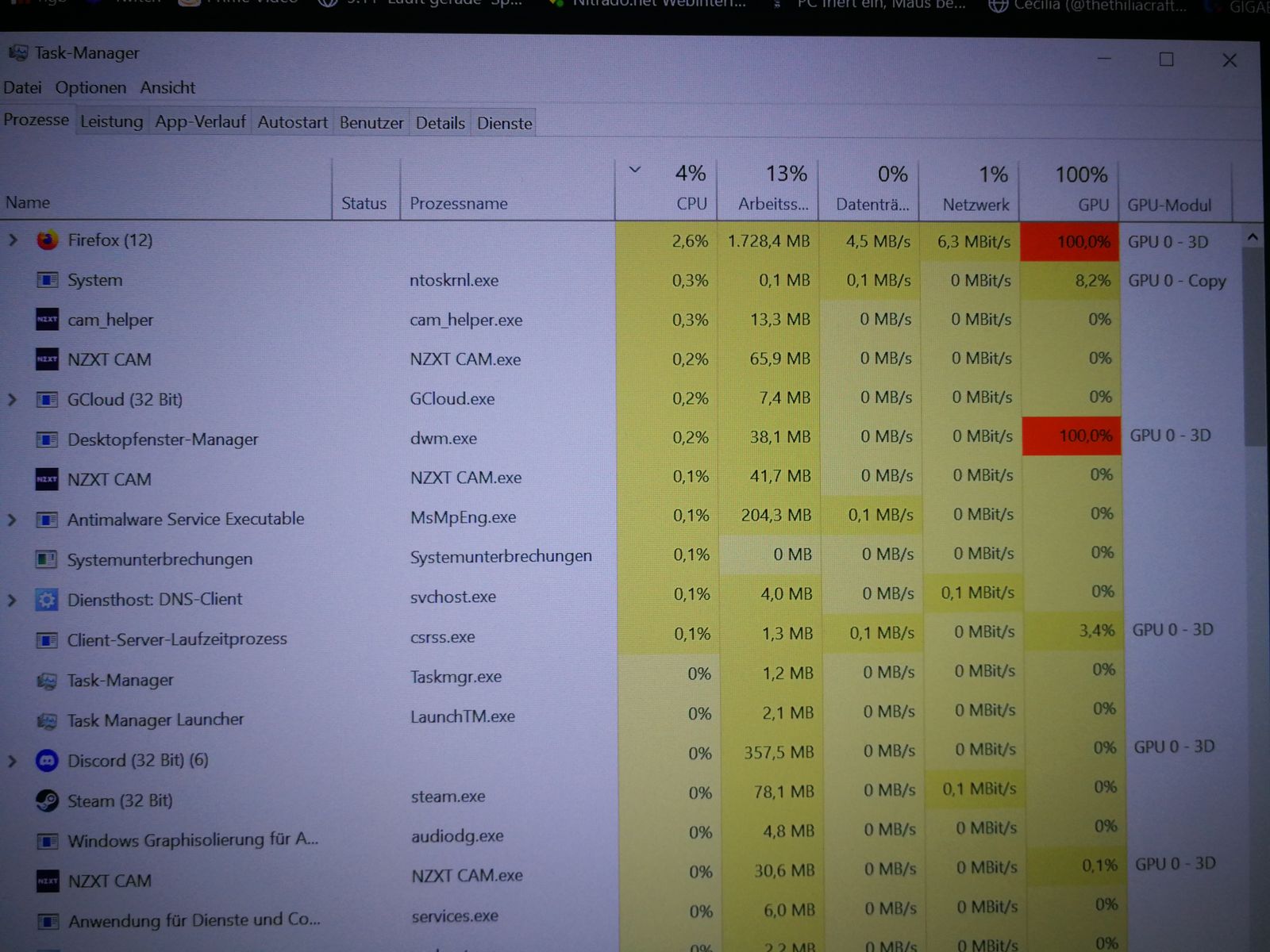Expand the GCloud (32 Bit) process group

[x=12, y=399]
